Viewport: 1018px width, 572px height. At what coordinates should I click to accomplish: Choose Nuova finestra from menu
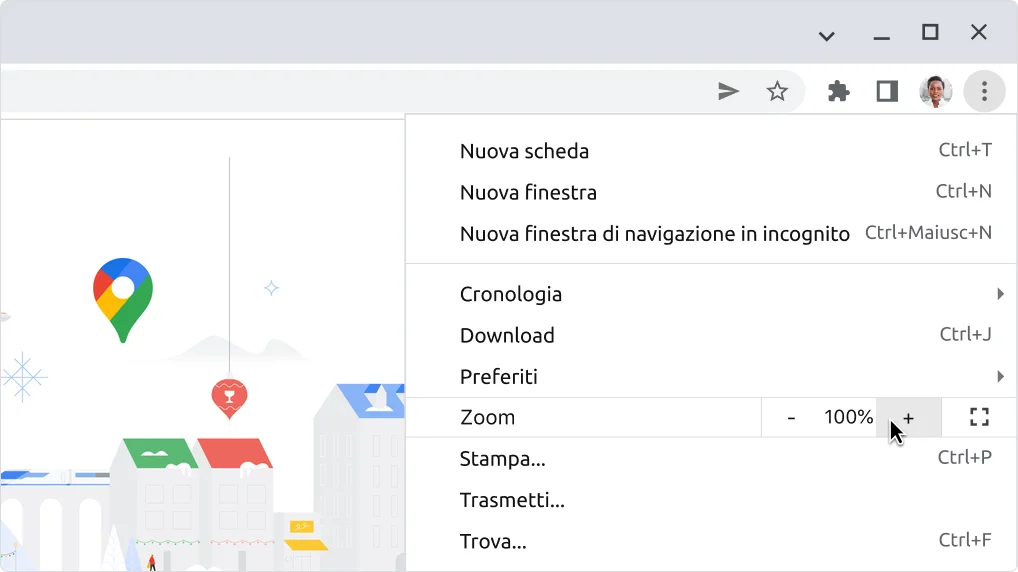click(712, 192)
